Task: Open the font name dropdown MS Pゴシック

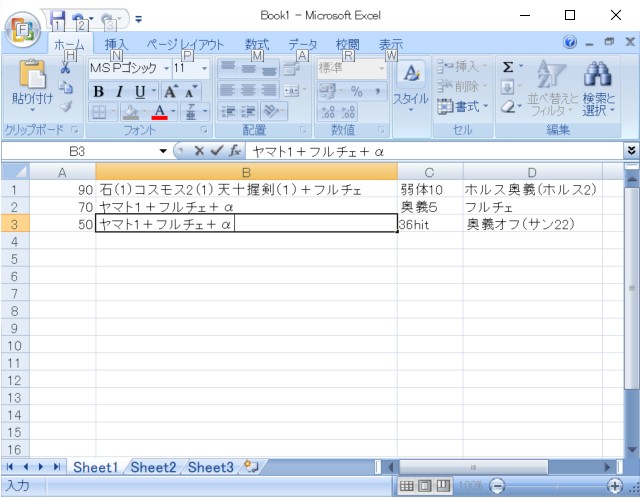Action: click(165, 68)
